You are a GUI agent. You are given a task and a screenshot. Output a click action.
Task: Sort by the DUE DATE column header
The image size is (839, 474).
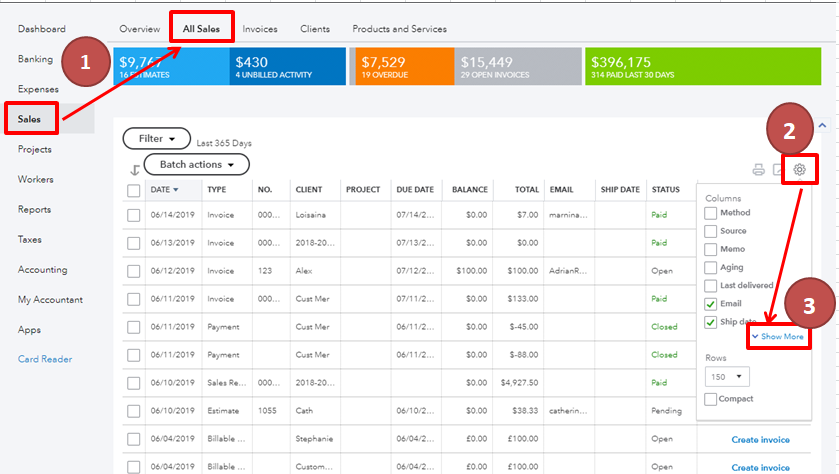[x=415, y=189]
